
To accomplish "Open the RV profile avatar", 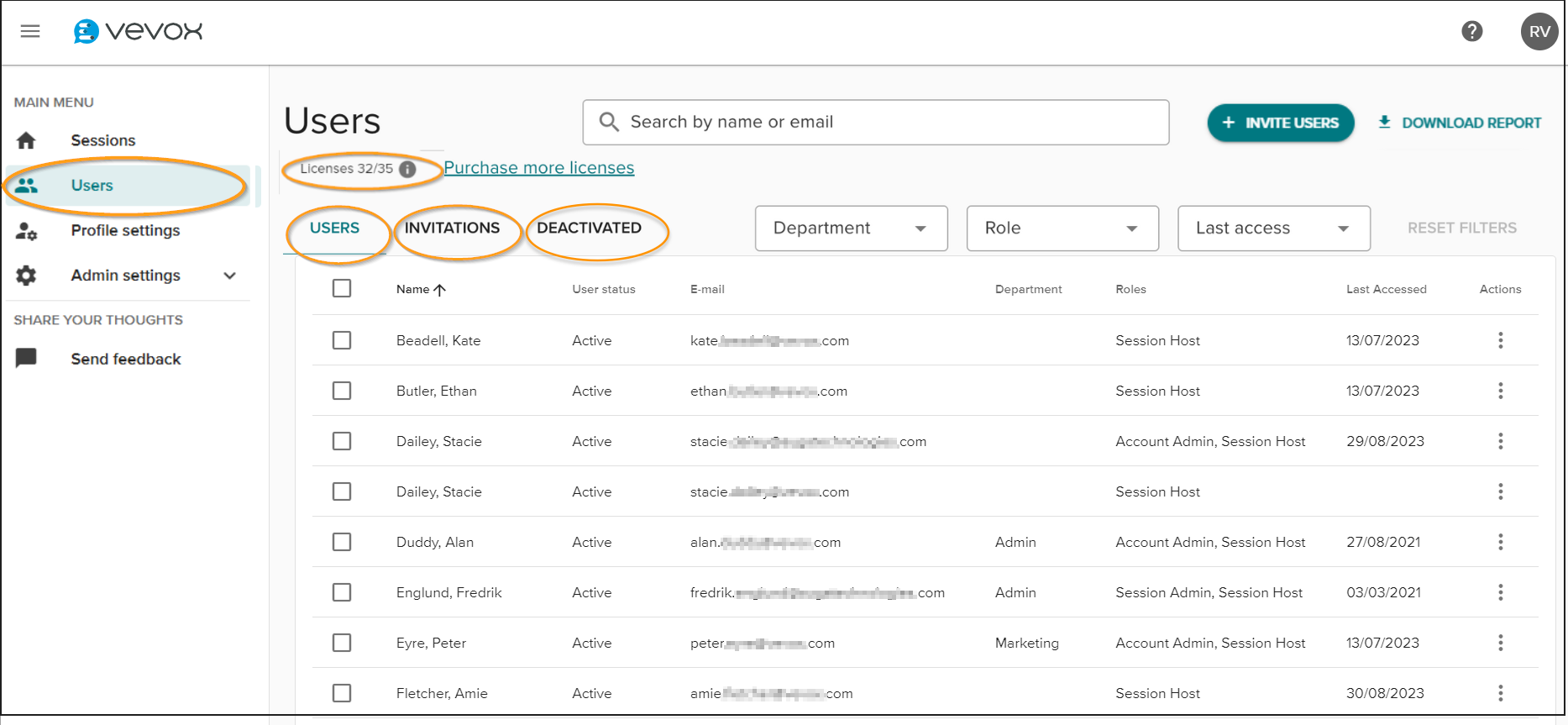I will pyautogui.click(x=1539, y=32).
